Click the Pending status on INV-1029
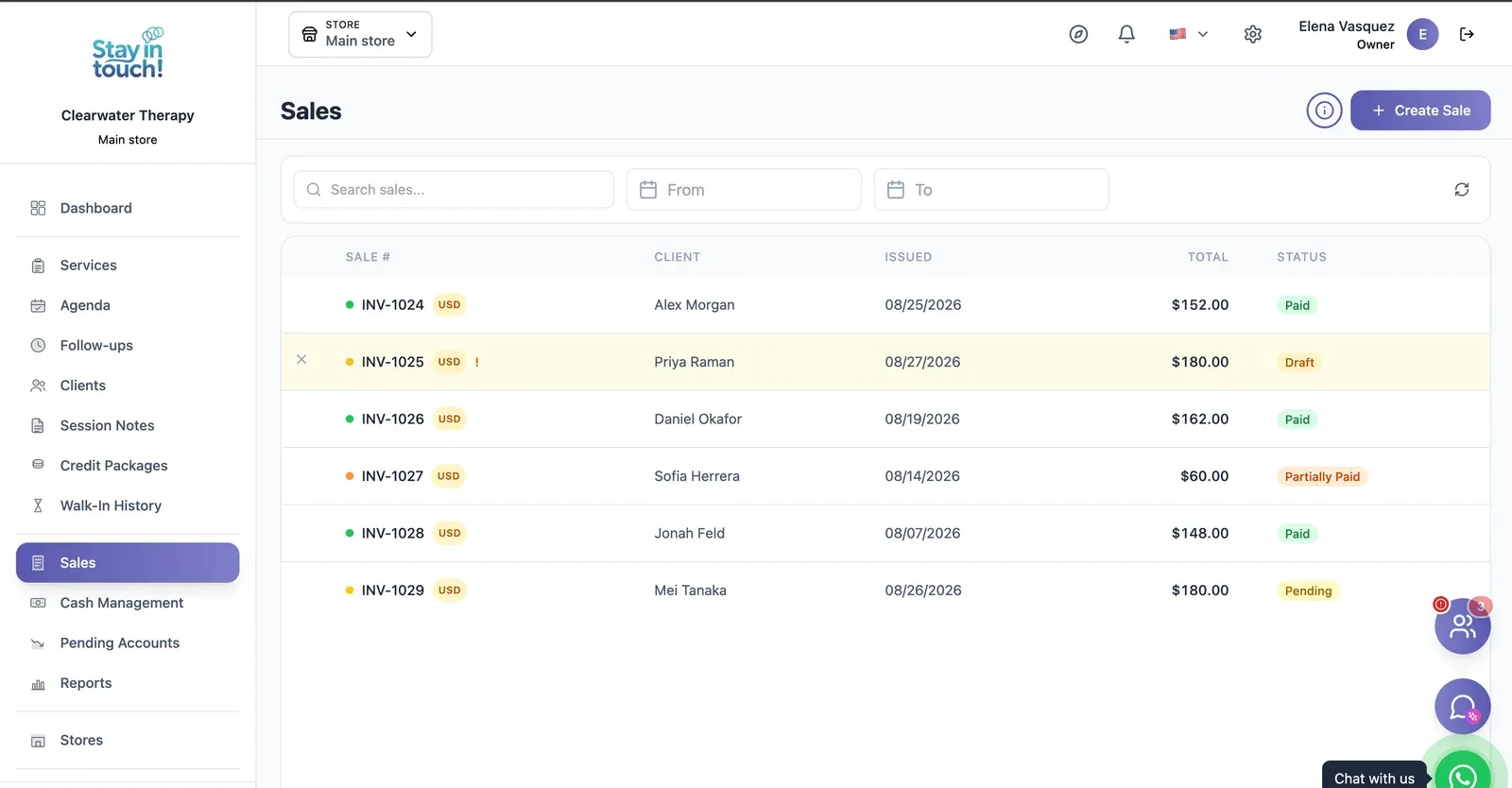Image resolution: width=1512 pixels, height=788 pixels. (1308, 591)
